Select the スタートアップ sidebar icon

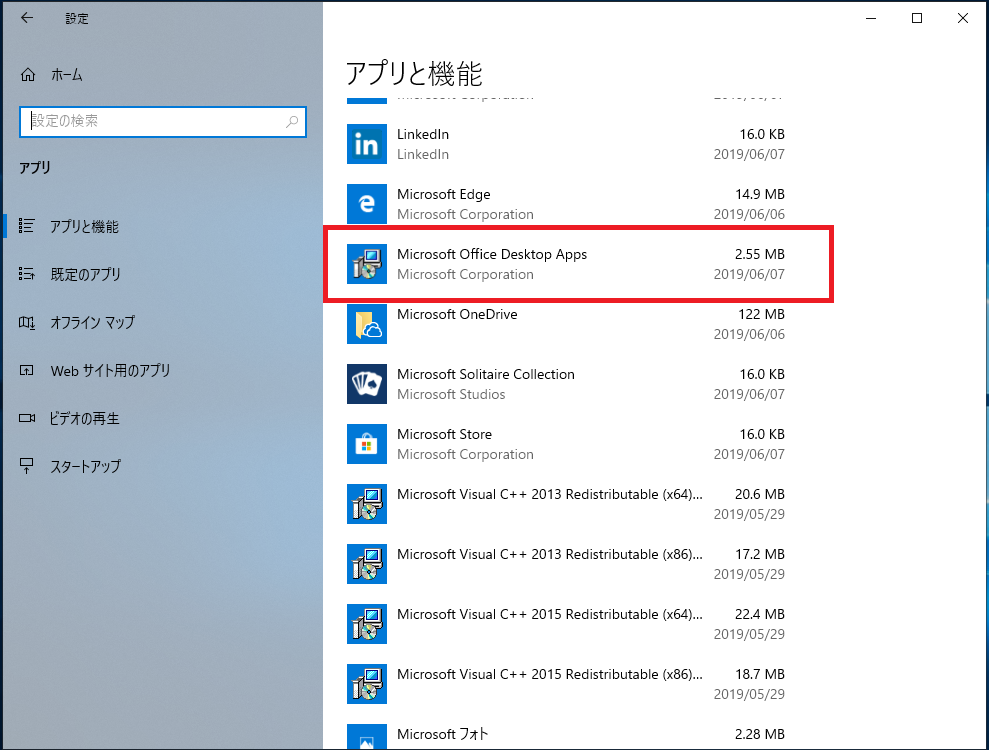[26, 466]
